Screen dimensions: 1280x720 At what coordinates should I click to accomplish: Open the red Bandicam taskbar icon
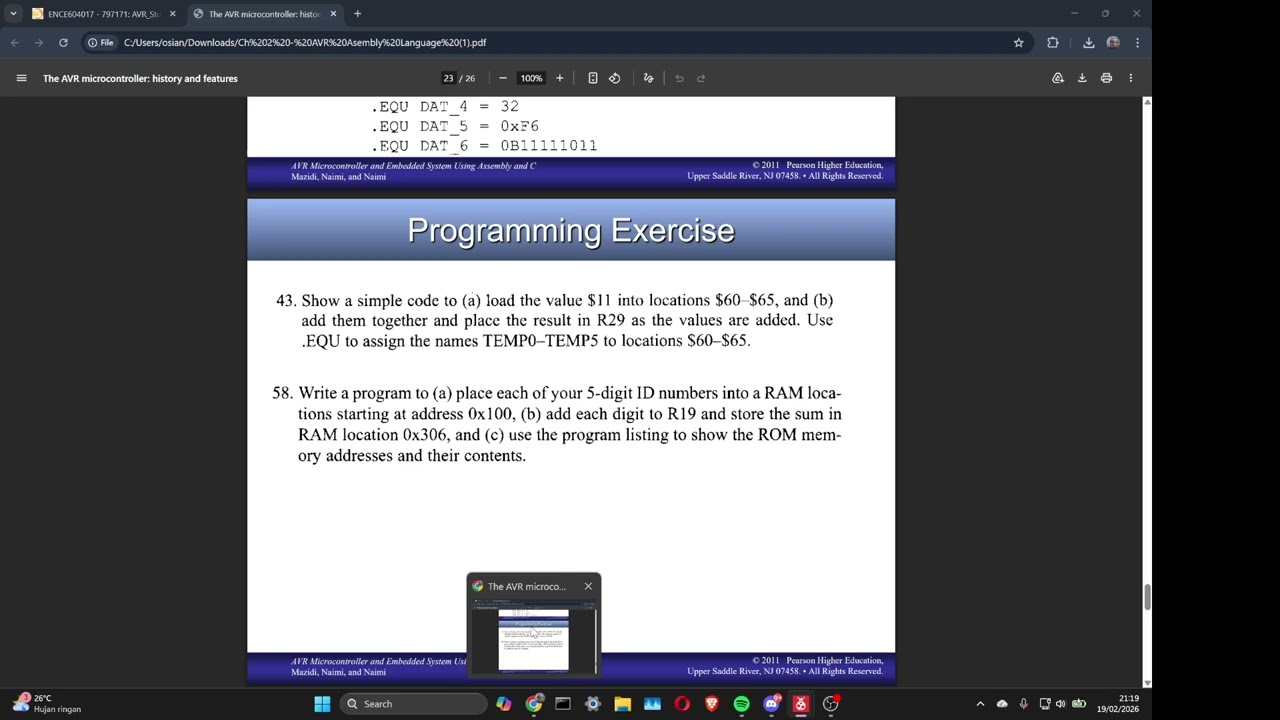[801, 704]
